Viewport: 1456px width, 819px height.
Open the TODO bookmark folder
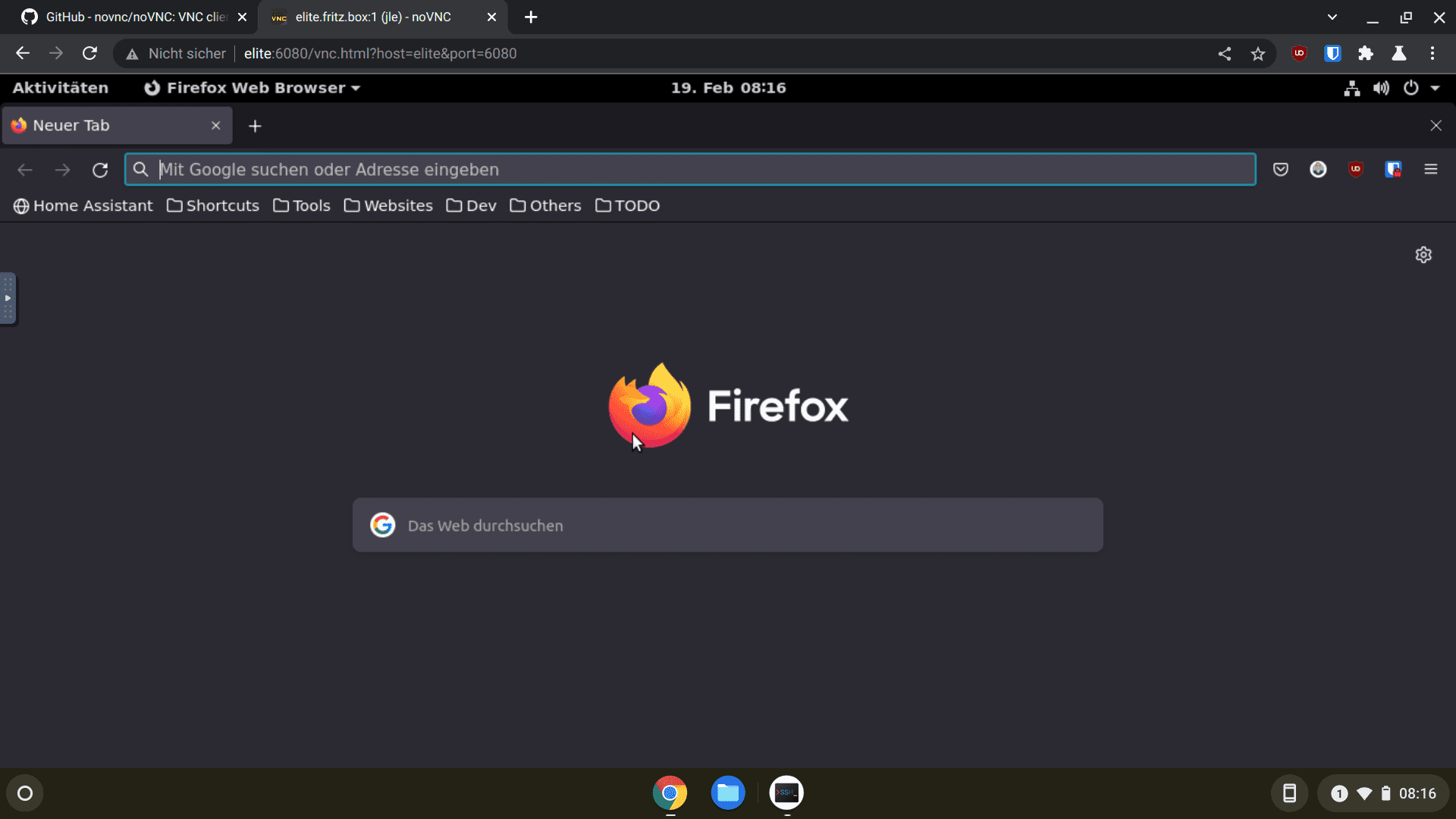627,206
